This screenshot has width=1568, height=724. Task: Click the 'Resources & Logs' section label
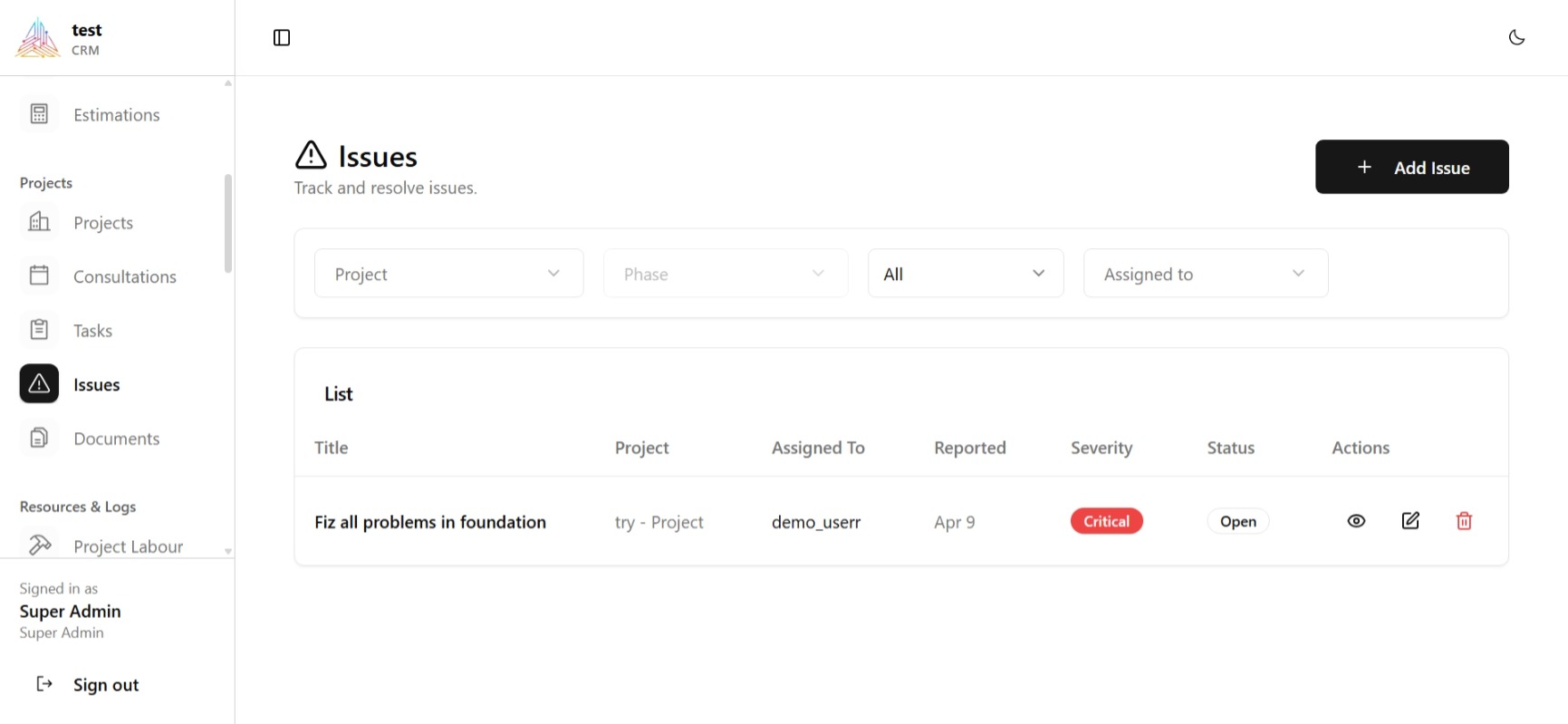[x=78, y=507]
